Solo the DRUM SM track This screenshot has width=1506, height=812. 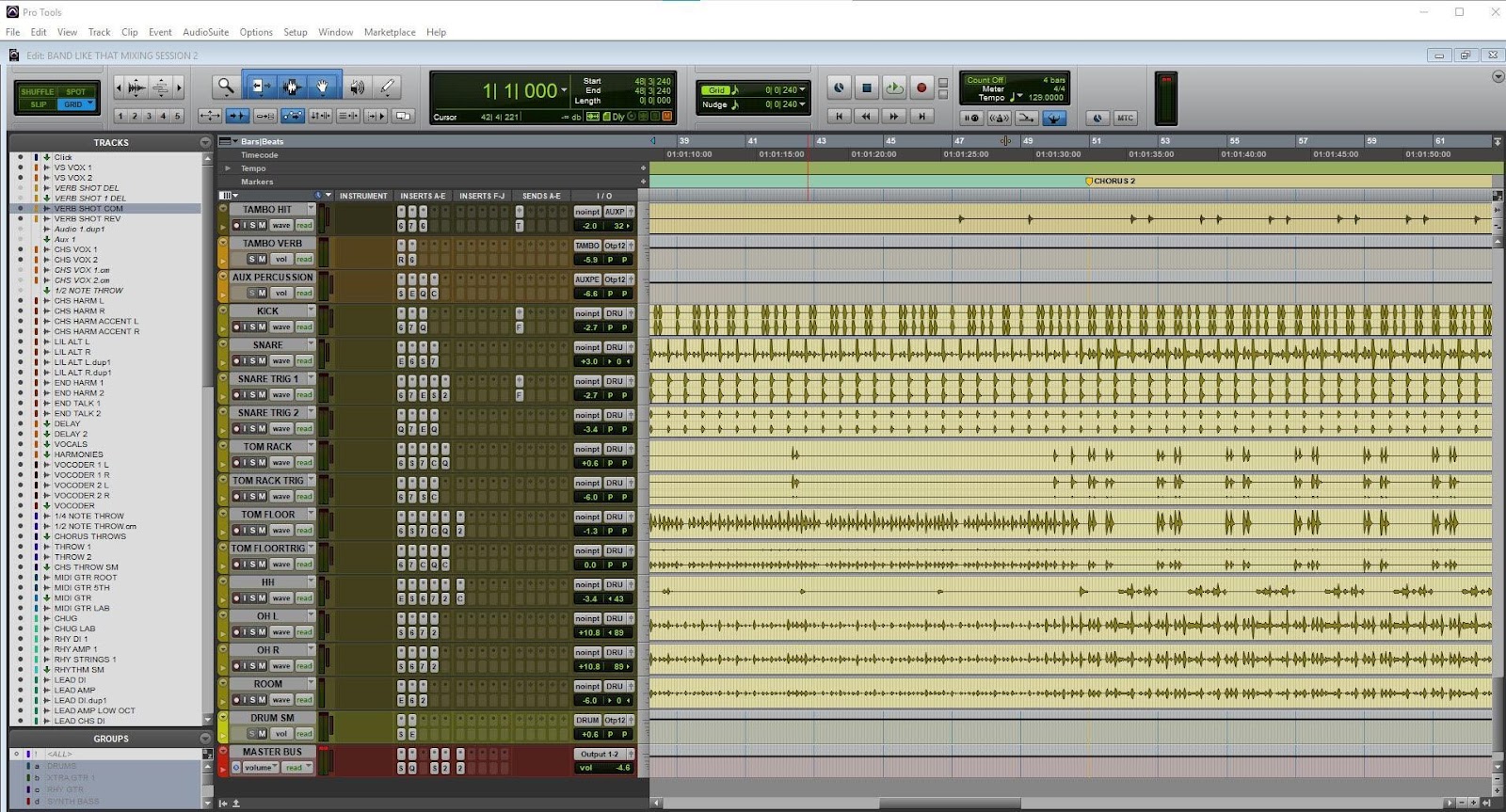pos(252,733)
